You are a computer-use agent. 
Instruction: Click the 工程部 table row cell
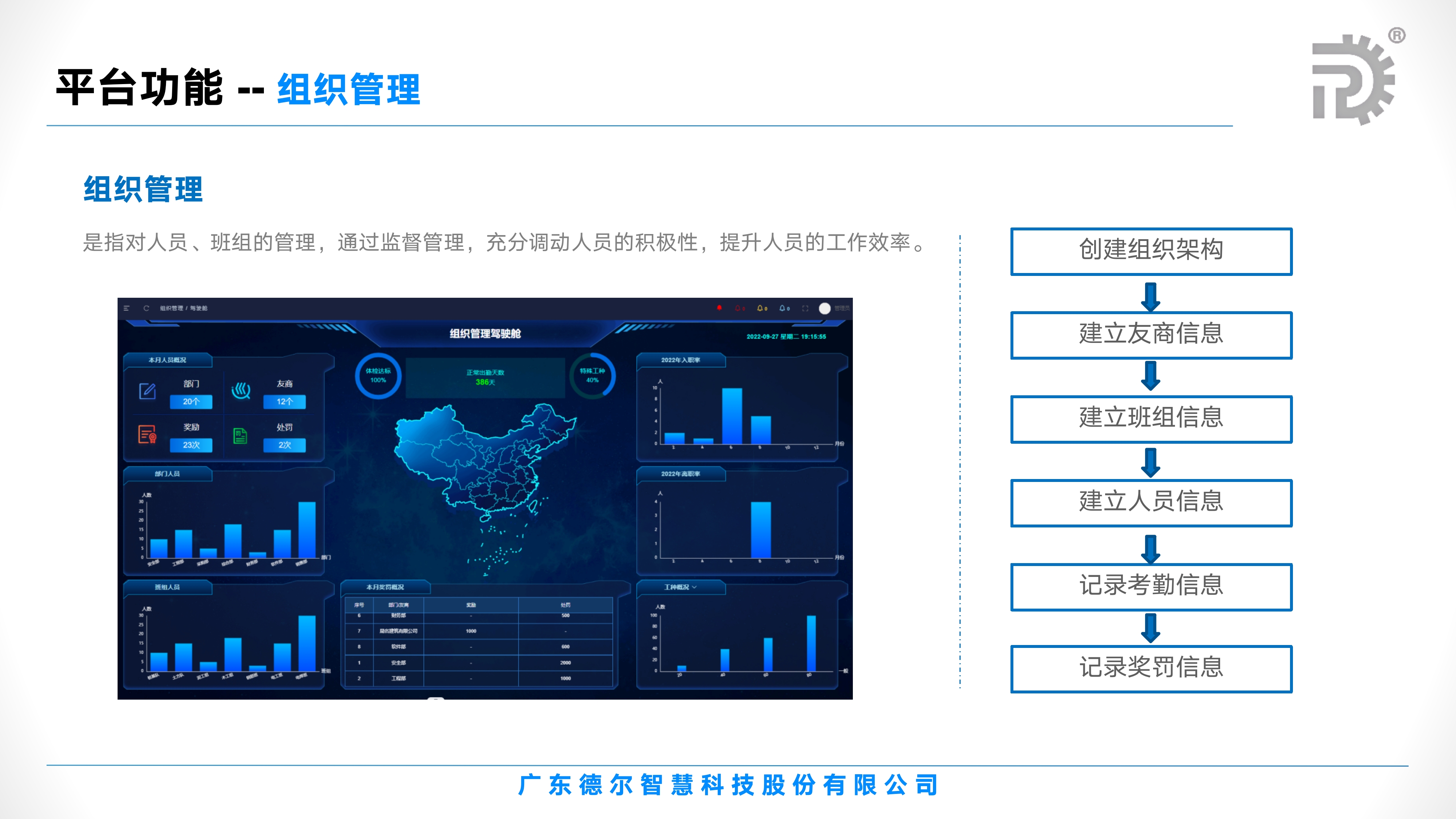tap(399, 678)
